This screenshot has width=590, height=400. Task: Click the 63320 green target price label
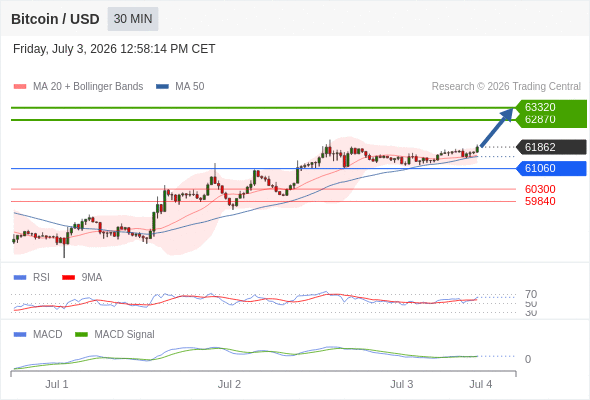point(540,107)
